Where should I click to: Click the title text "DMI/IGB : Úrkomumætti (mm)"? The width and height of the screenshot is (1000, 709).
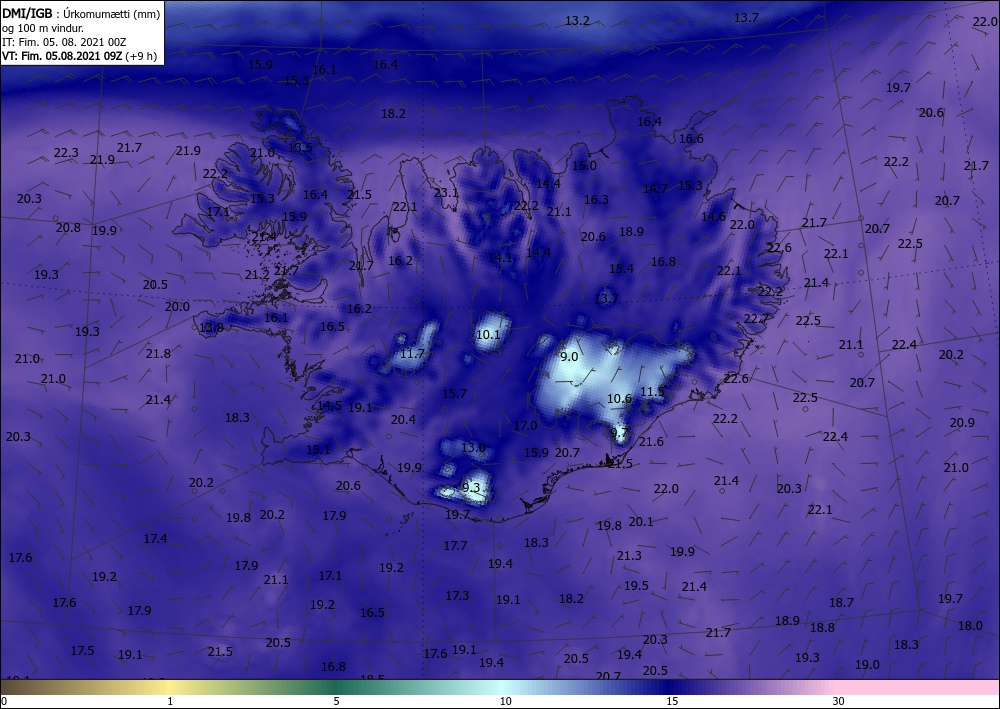[x=81, y=14]
